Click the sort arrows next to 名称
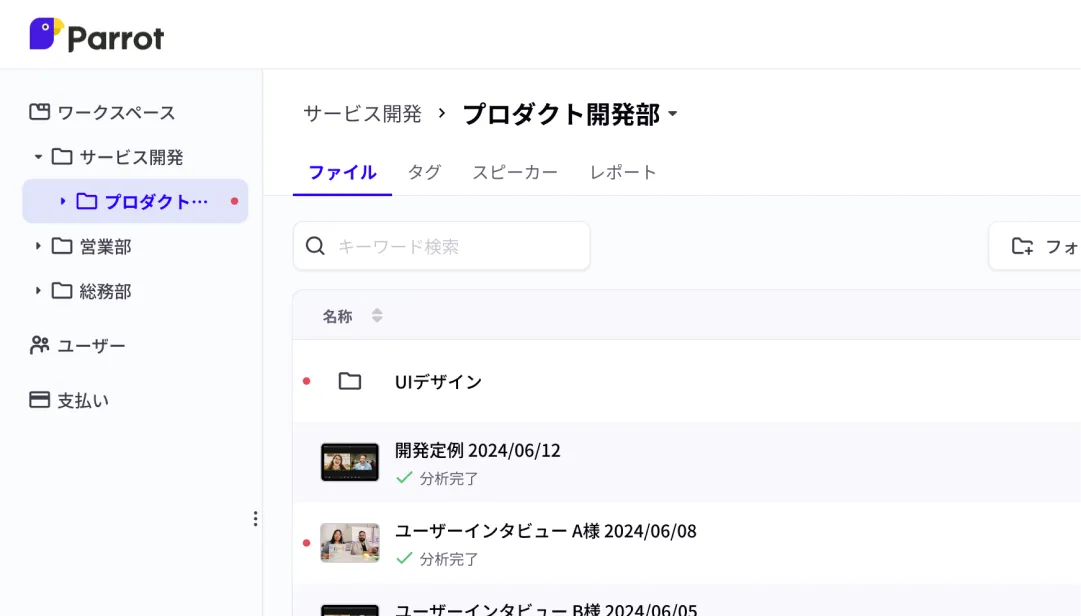The image size is (1081, 616). 377,315
